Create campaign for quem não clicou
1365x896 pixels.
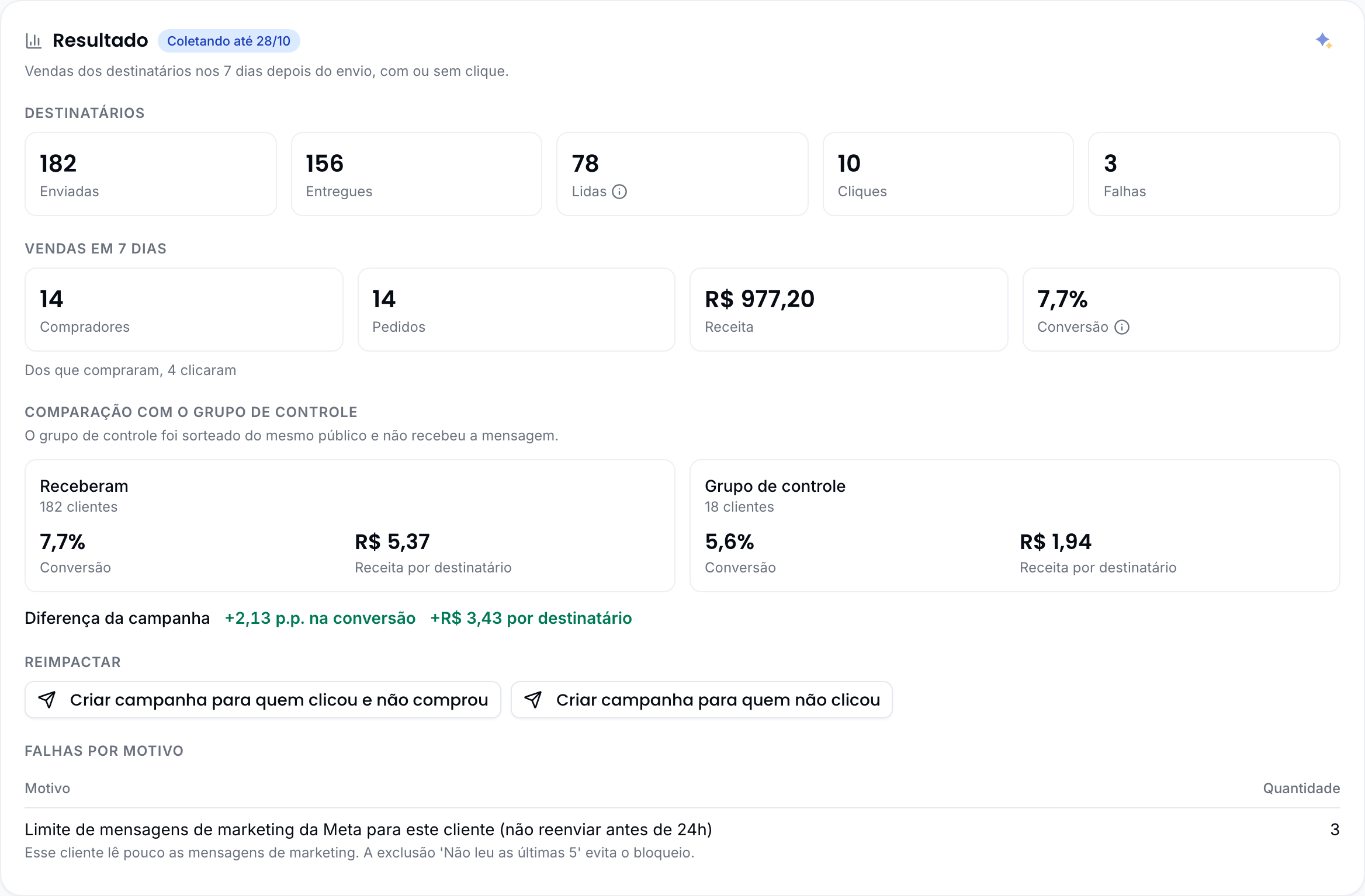(702, 700)
